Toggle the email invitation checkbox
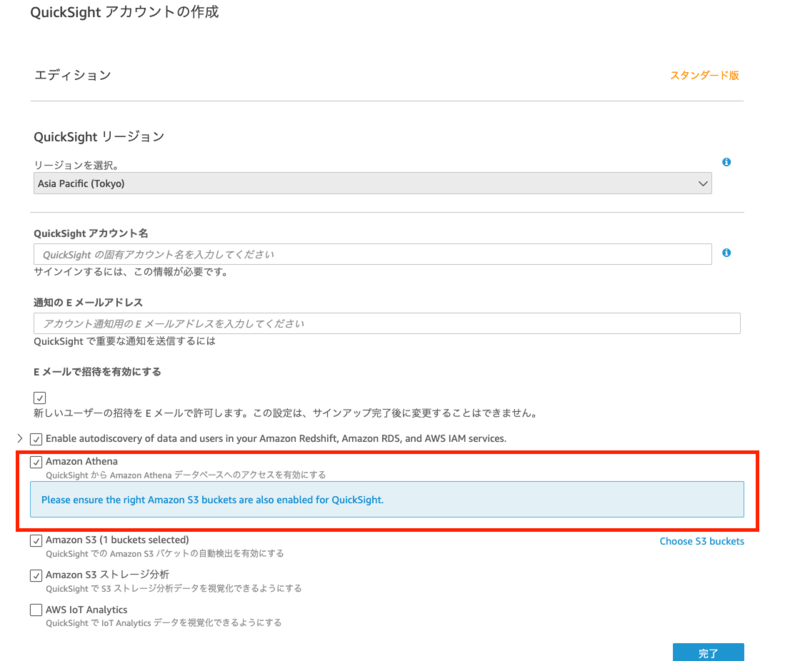The height and width of the screenshot is (661, 800). [40, 398]
